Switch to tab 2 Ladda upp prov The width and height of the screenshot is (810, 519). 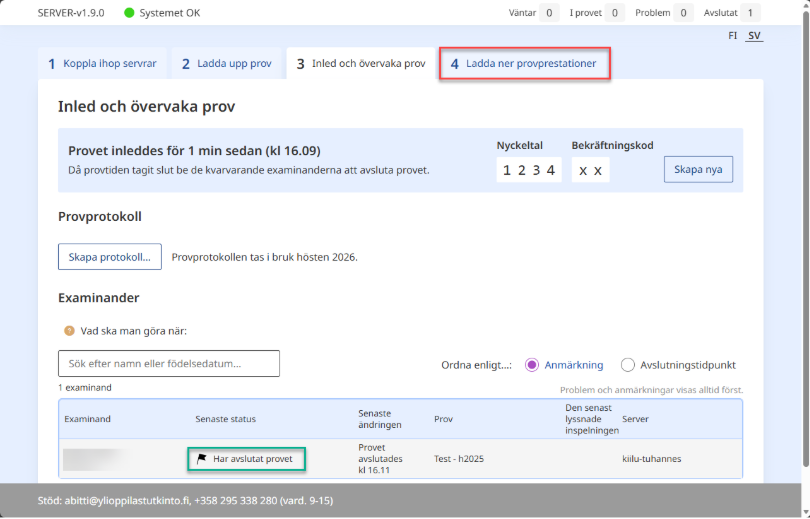point(226,64)
